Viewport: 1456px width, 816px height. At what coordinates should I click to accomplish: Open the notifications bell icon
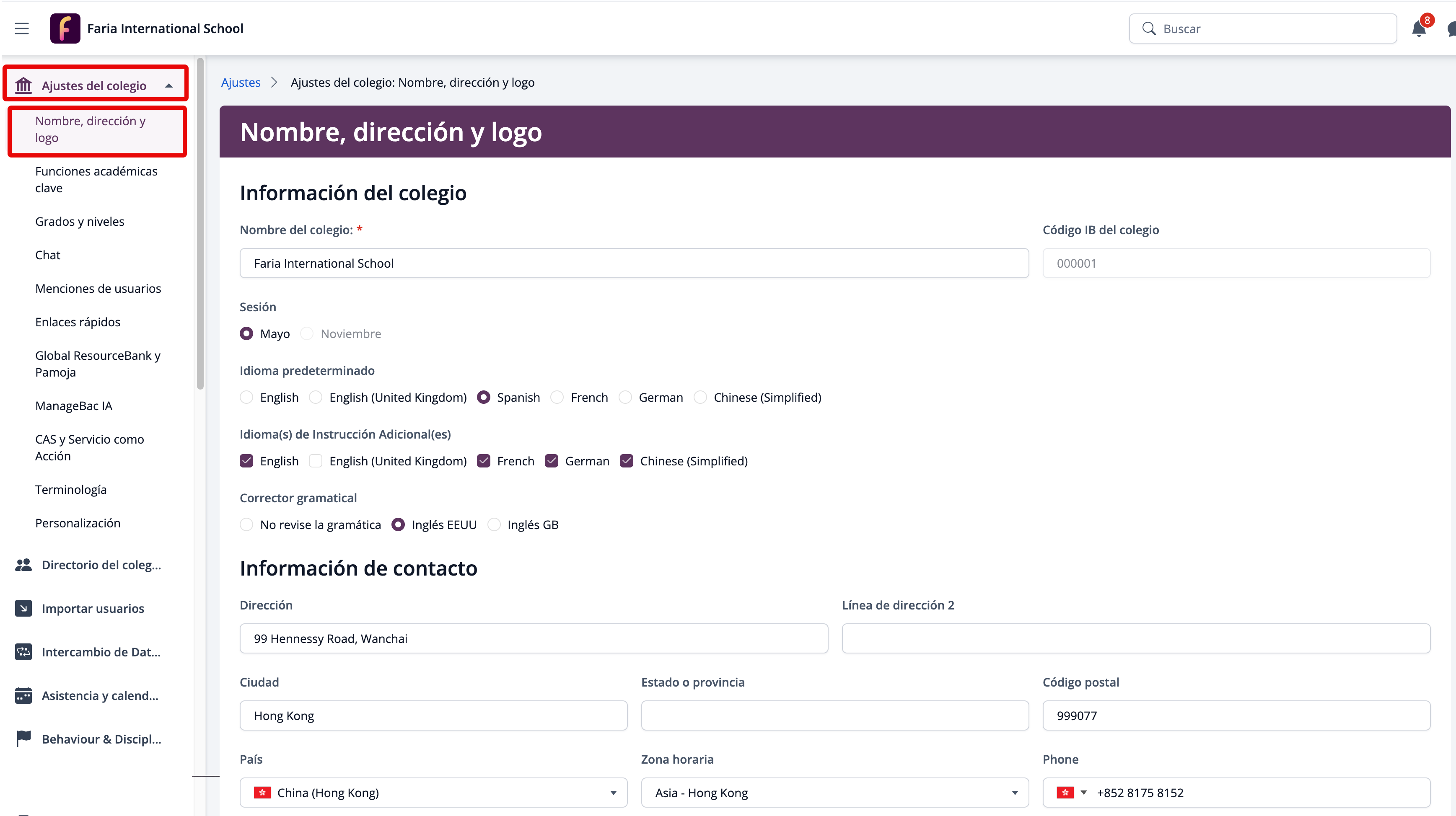click(x=1418, y=29)
